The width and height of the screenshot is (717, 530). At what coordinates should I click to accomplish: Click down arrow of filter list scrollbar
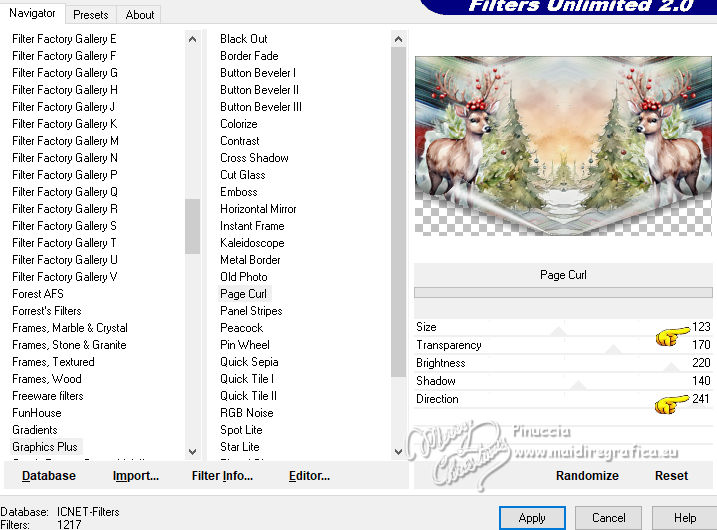point(398,452)
